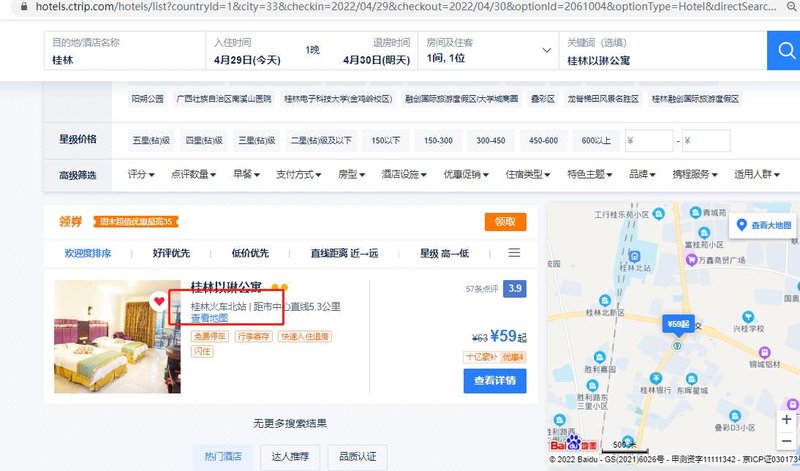
Task: Select the 450-600 price filter
Action: [x=543, y=140]
